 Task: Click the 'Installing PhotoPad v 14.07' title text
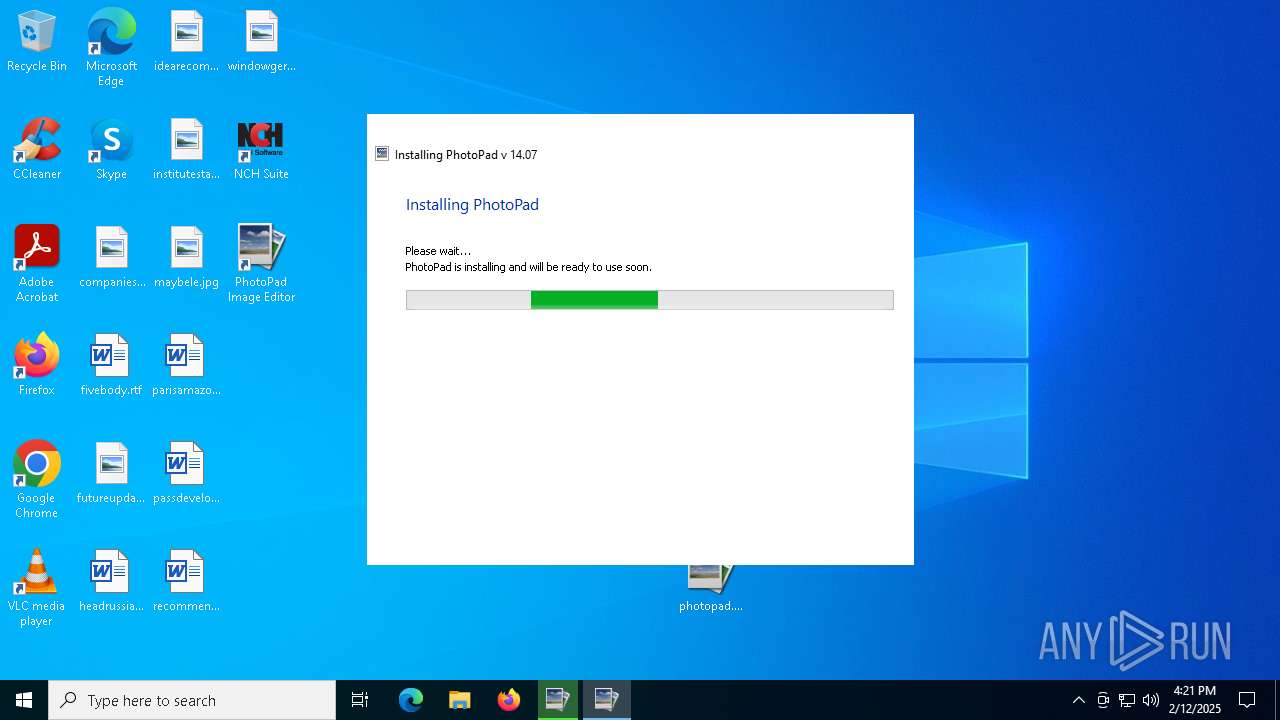pyautogui.click(x=466, y=155)
